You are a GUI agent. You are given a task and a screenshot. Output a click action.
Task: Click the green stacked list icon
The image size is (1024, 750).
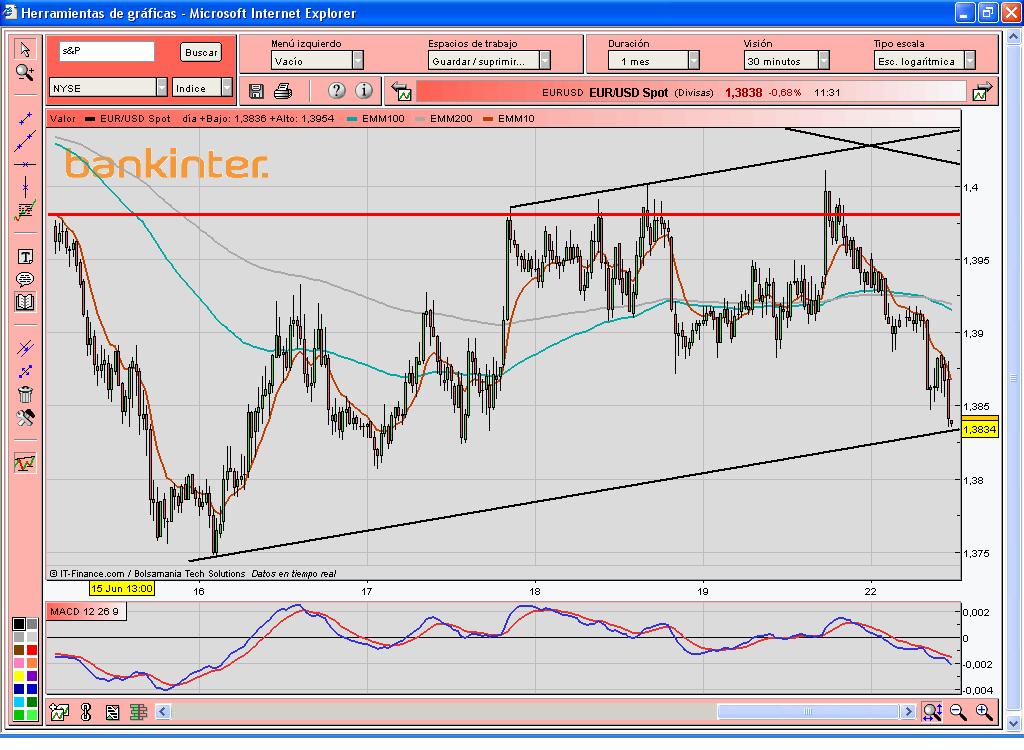[138, 712]
